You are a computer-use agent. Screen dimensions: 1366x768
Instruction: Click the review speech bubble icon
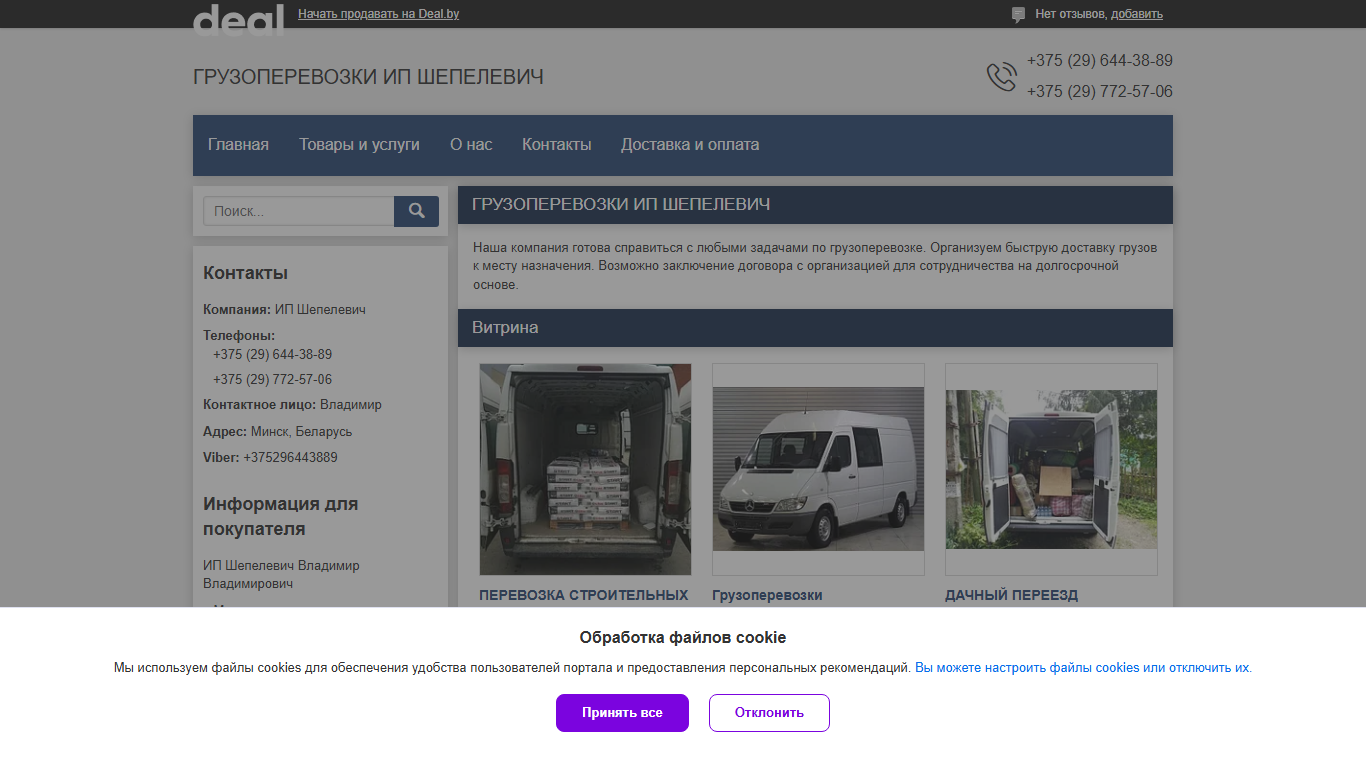pos(1018,14)
